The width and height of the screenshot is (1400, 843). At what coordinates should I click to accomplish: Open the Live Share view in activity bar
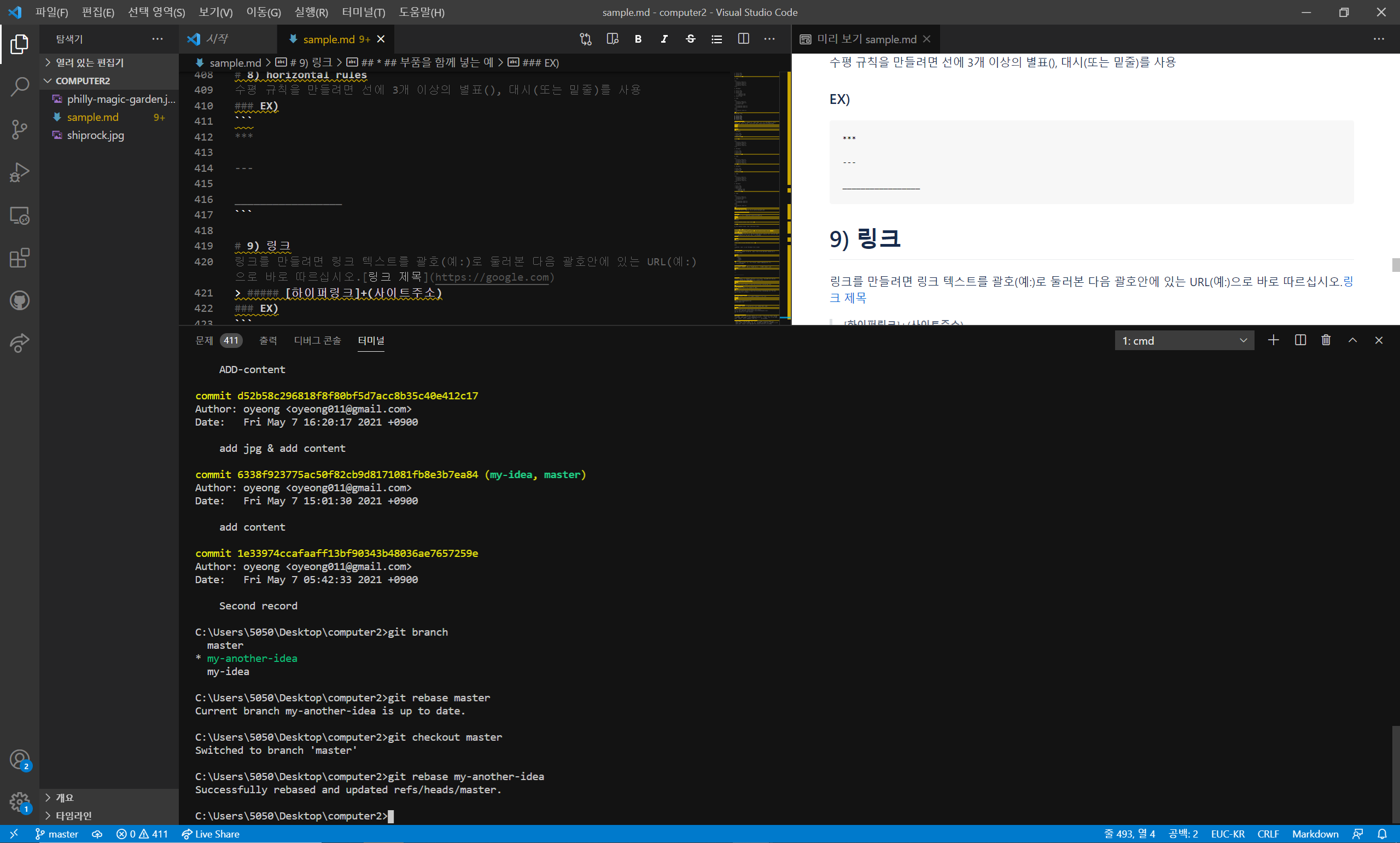(x=19, y=343)
